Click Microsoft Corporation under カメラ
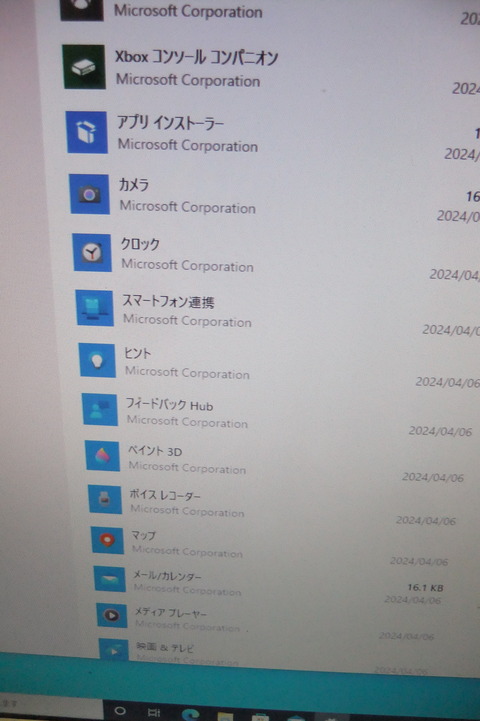Image resolution: width=480 pixels, height=721 pixels. (188, 207)
